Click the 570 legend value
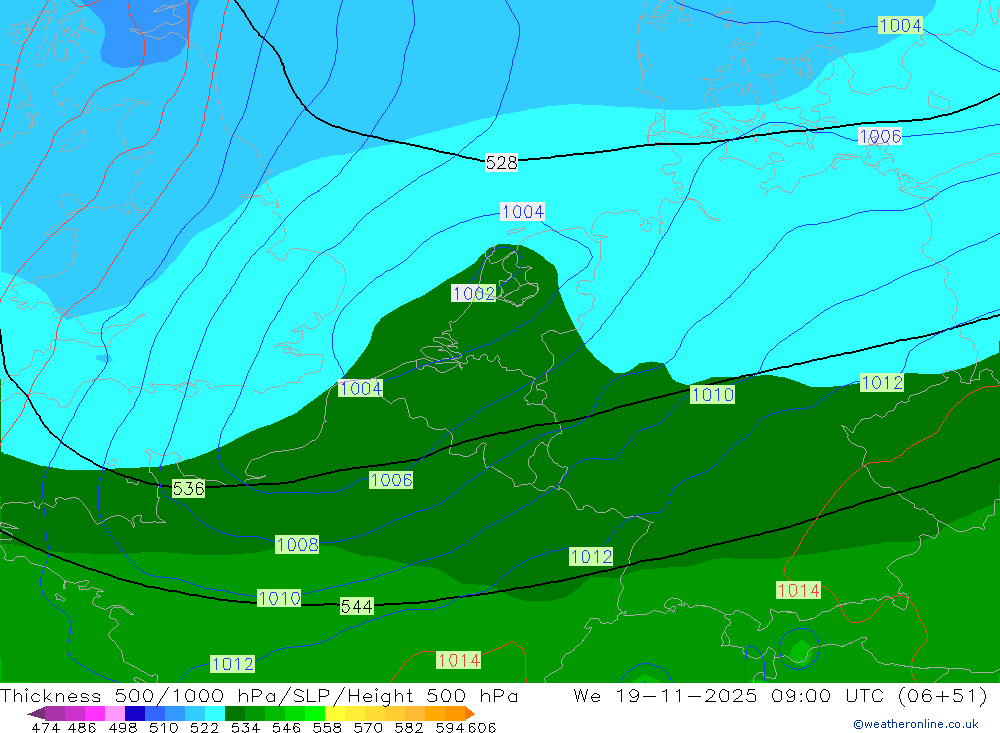Screen dimensions: 1000x733 click(x=368, y=727)
